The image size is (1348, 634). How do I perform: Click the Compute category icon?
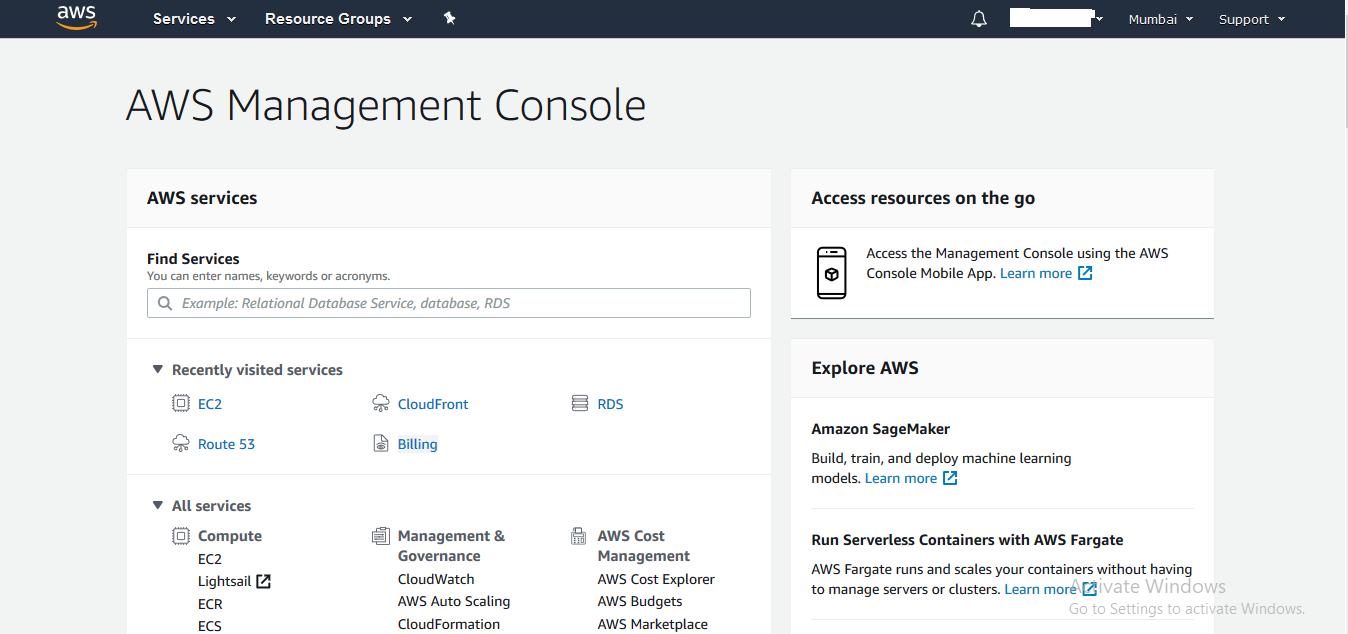[181, 535]
